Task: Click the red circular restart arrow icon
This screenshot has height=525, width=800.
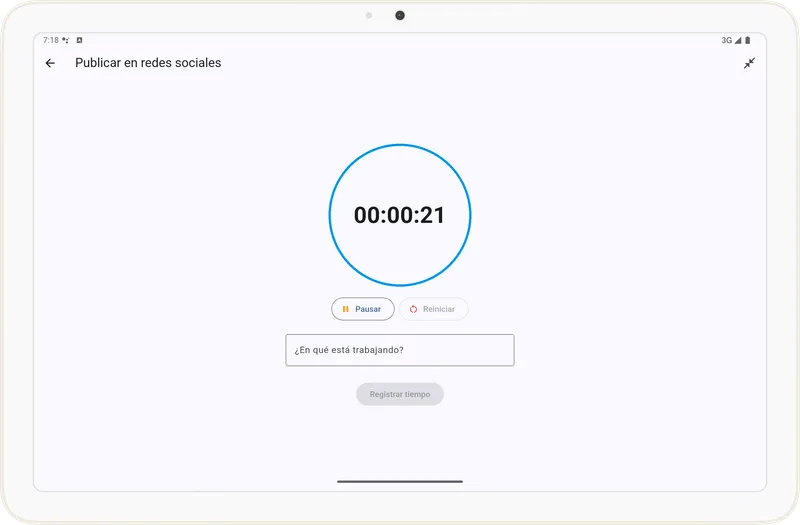Action: 413,309
